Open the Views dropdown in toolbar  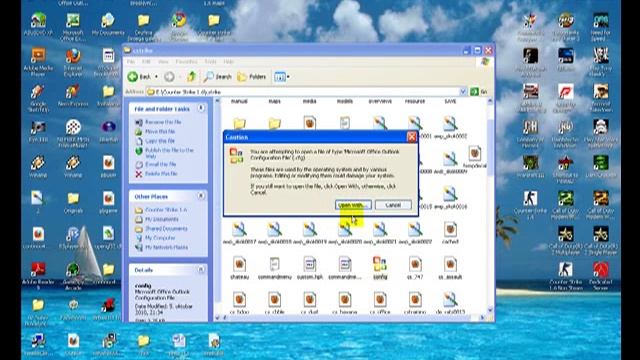(282, 76)
